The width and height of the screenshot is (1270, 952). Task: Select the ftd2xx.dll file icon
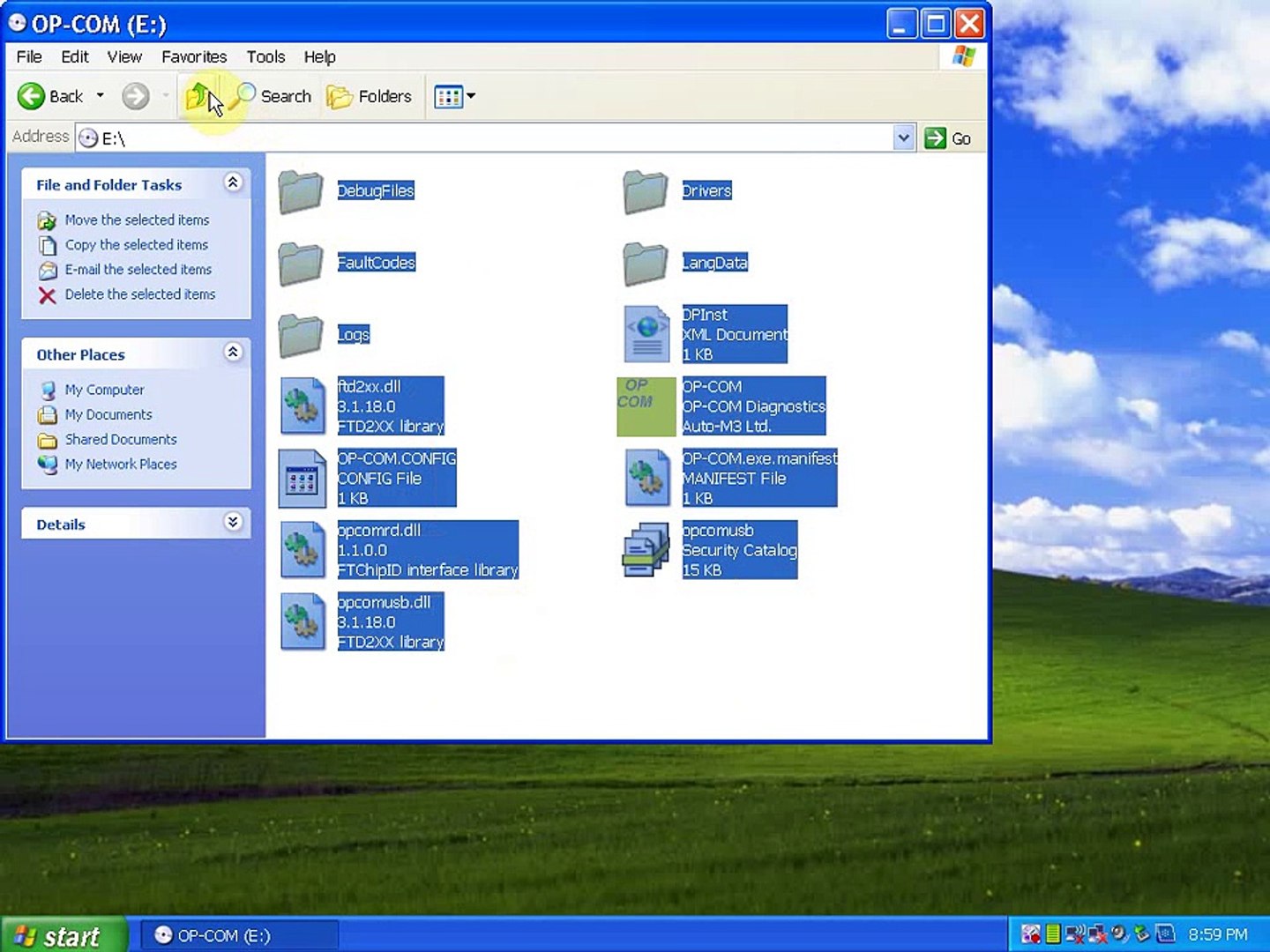tap(302, 406)
